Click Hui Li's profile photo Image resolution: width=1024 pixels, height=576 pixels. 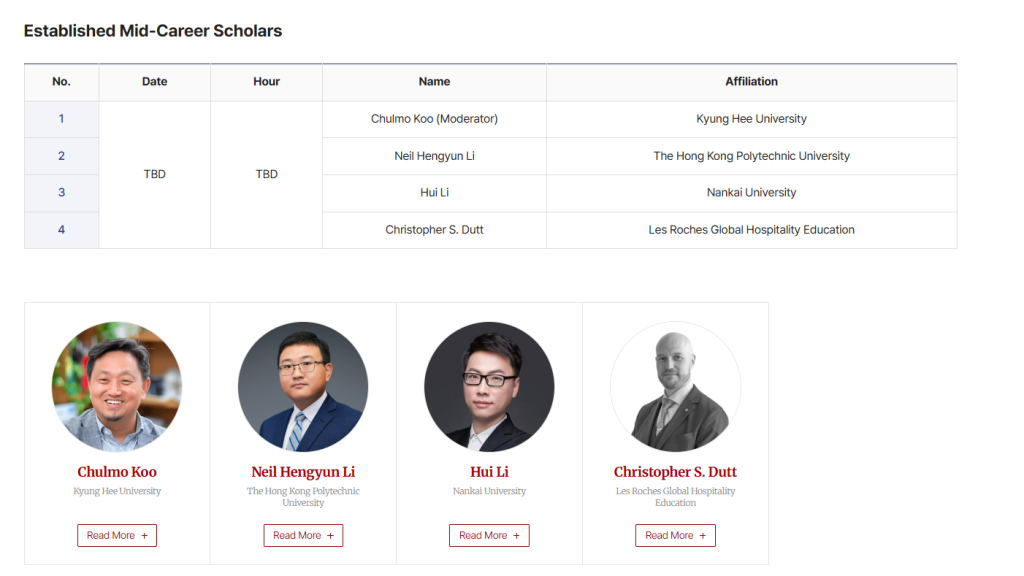[x=489, y=386]
